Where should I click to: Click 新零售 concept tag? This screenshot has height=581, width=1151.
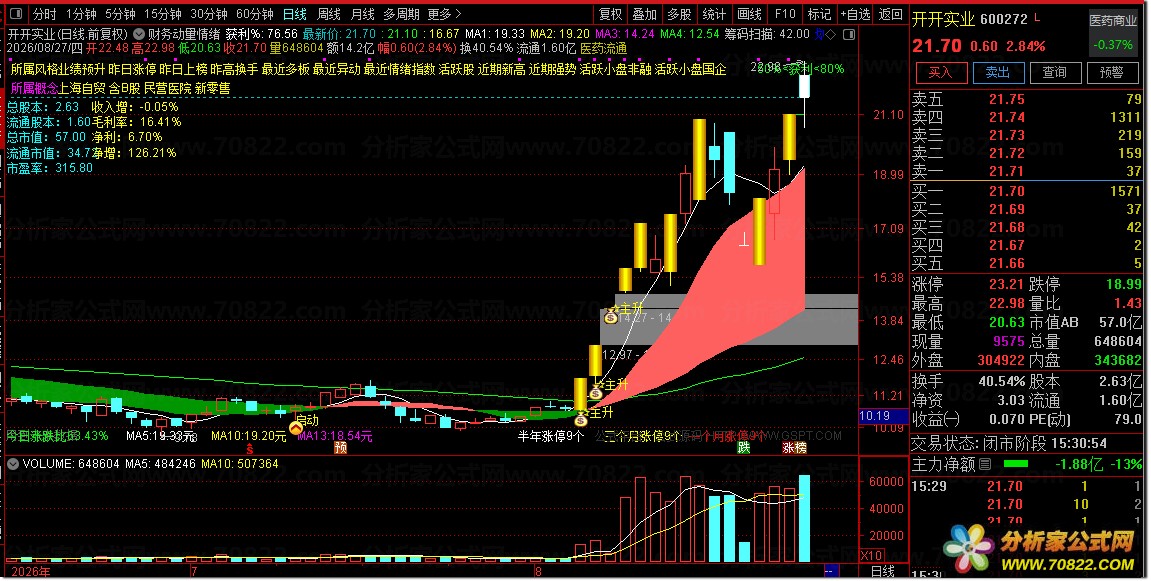(213, 88)
